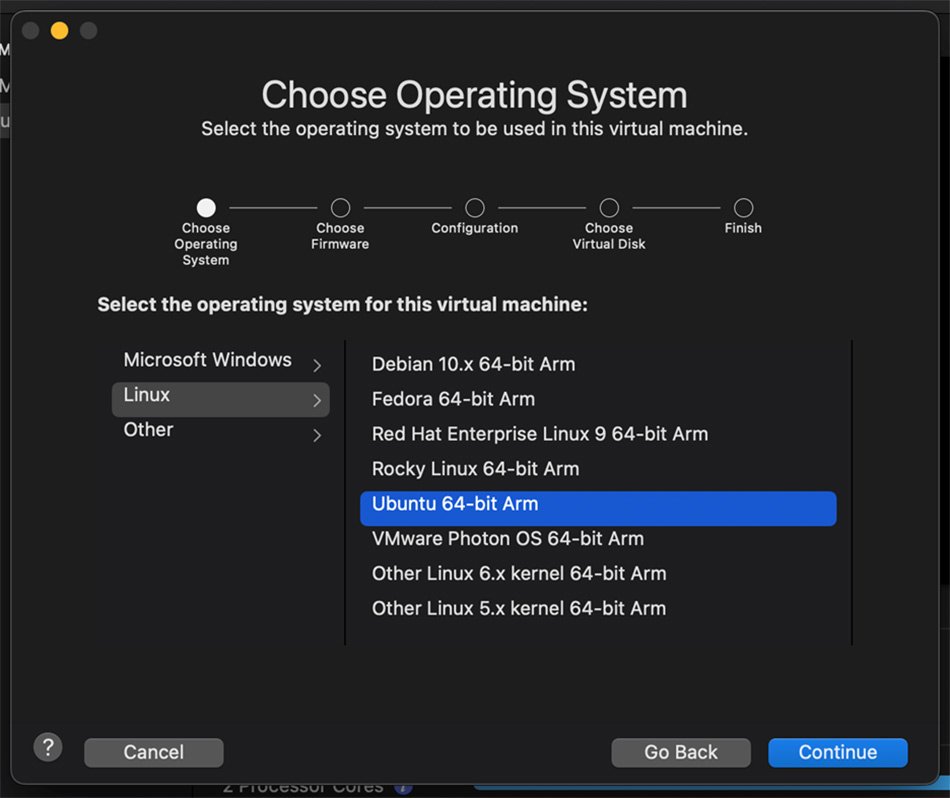Select Microsoft Windows category

click(208, 360)
